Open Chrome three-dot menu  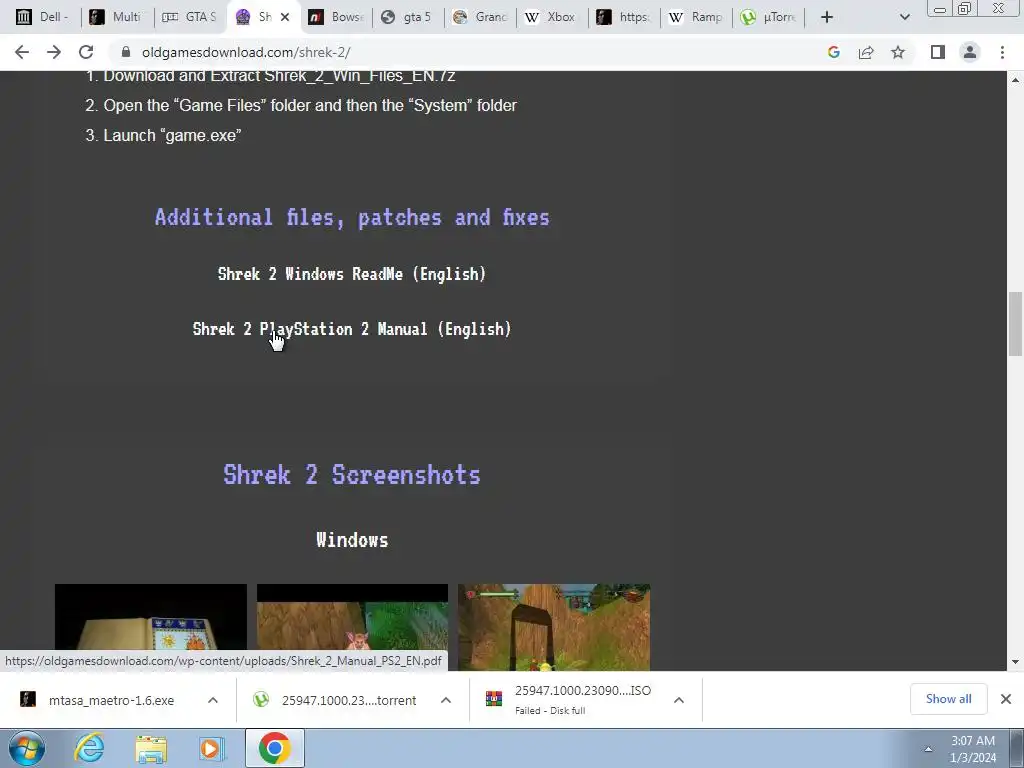click(1002, 52)
